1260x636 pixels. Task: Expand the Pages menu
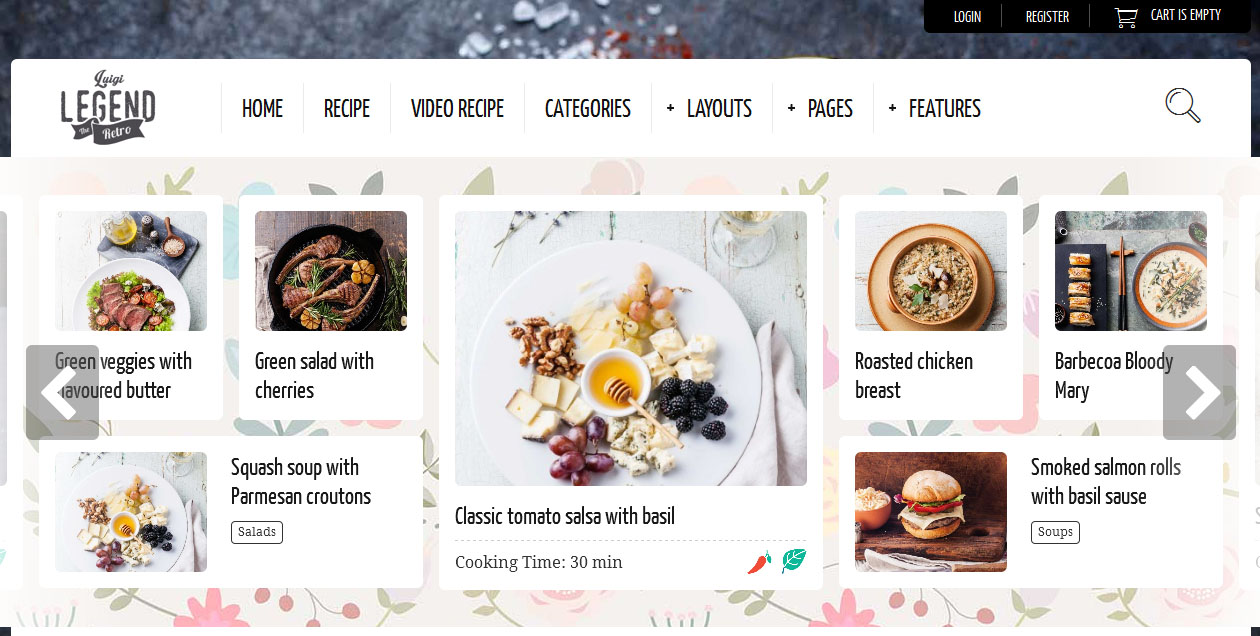point(821,108)
